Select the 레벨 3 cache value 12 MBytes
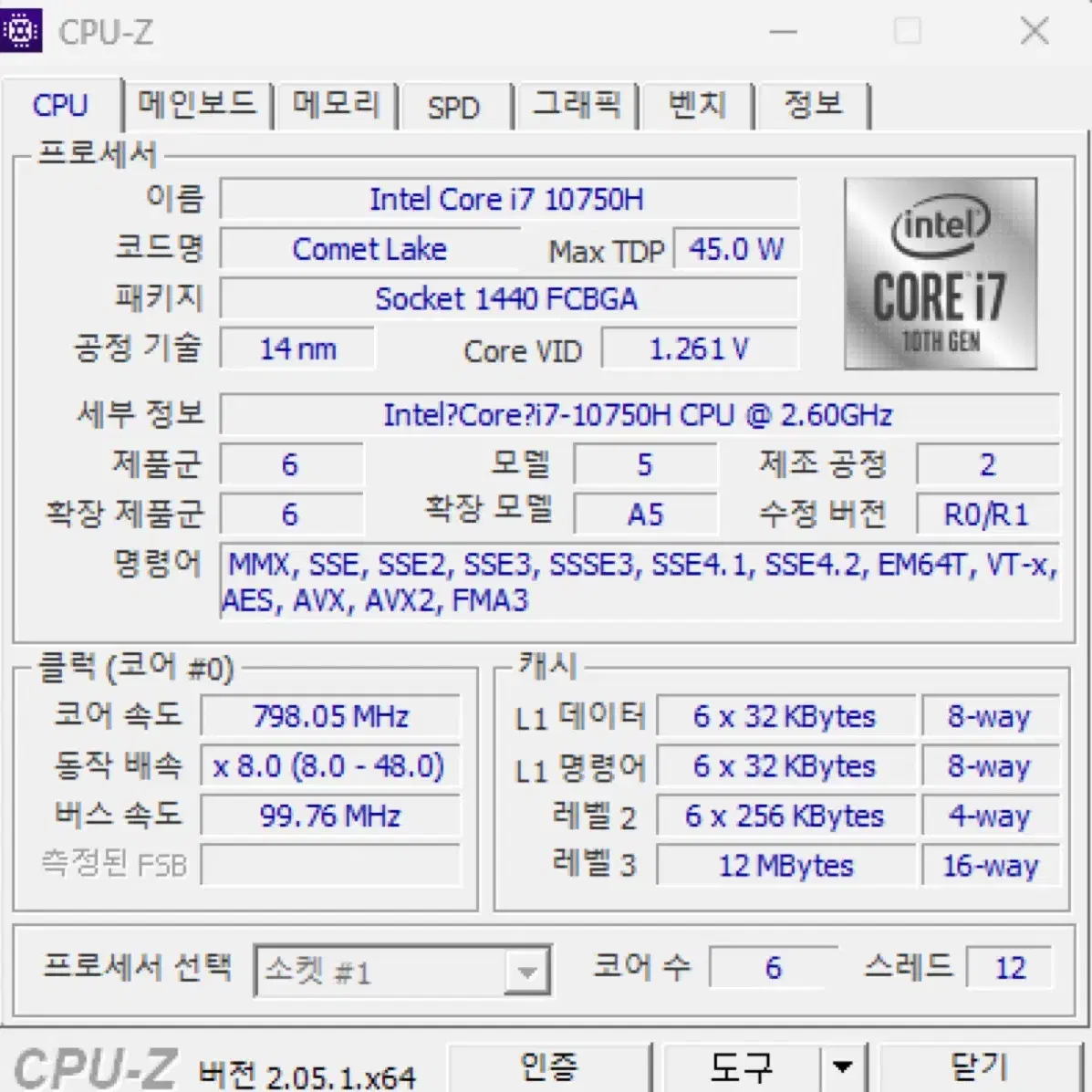Image resolution: width=1092 pixels, height=1092 pixels. pyautogui.click(x=785, y=866)
